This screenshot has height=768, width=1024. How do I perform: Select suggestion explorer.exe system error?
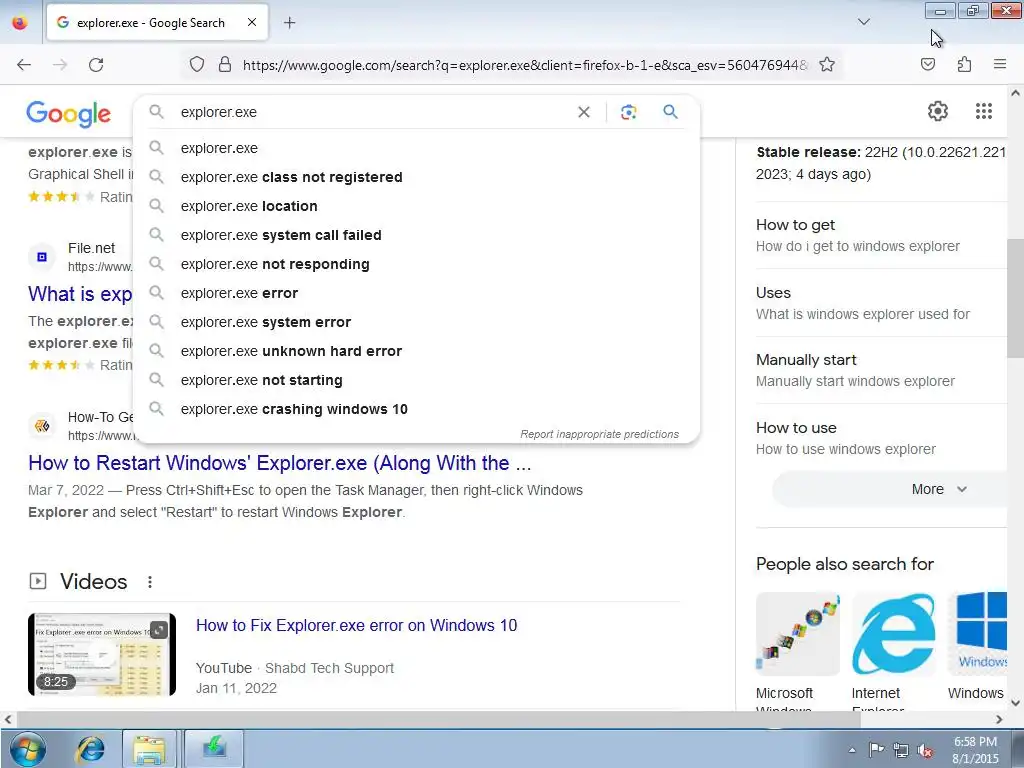coord(416,322)
